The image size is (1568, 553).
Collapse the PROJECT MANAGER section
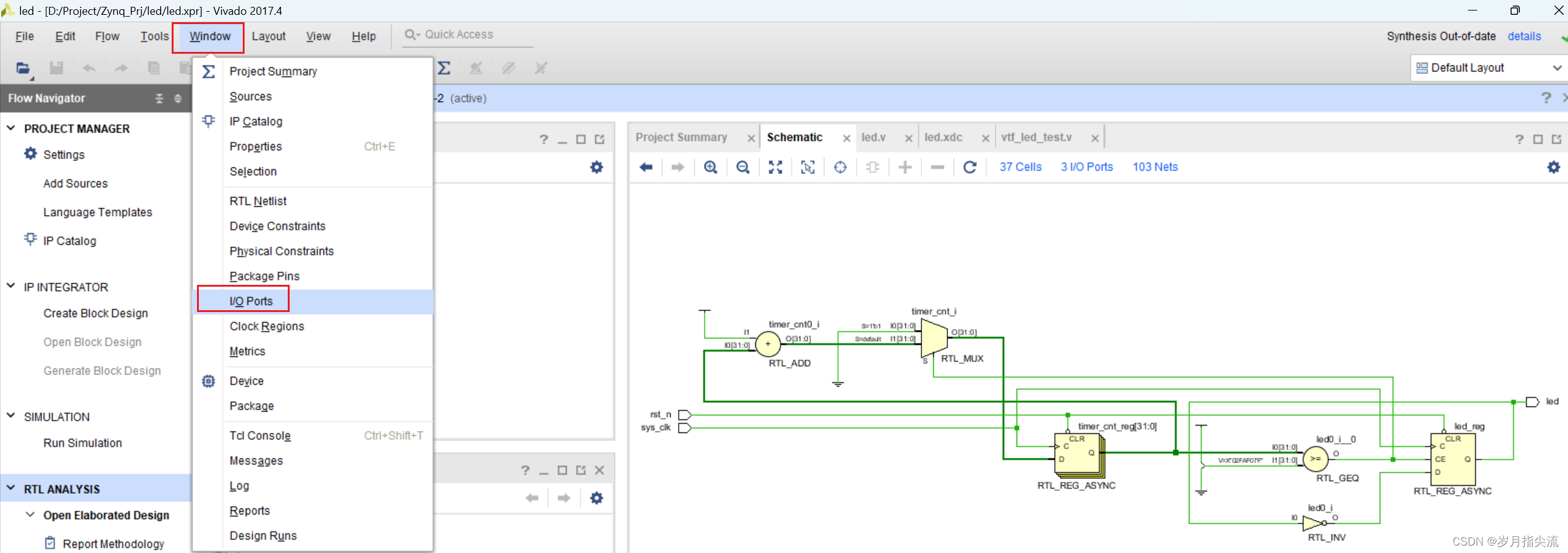(11, 129)
